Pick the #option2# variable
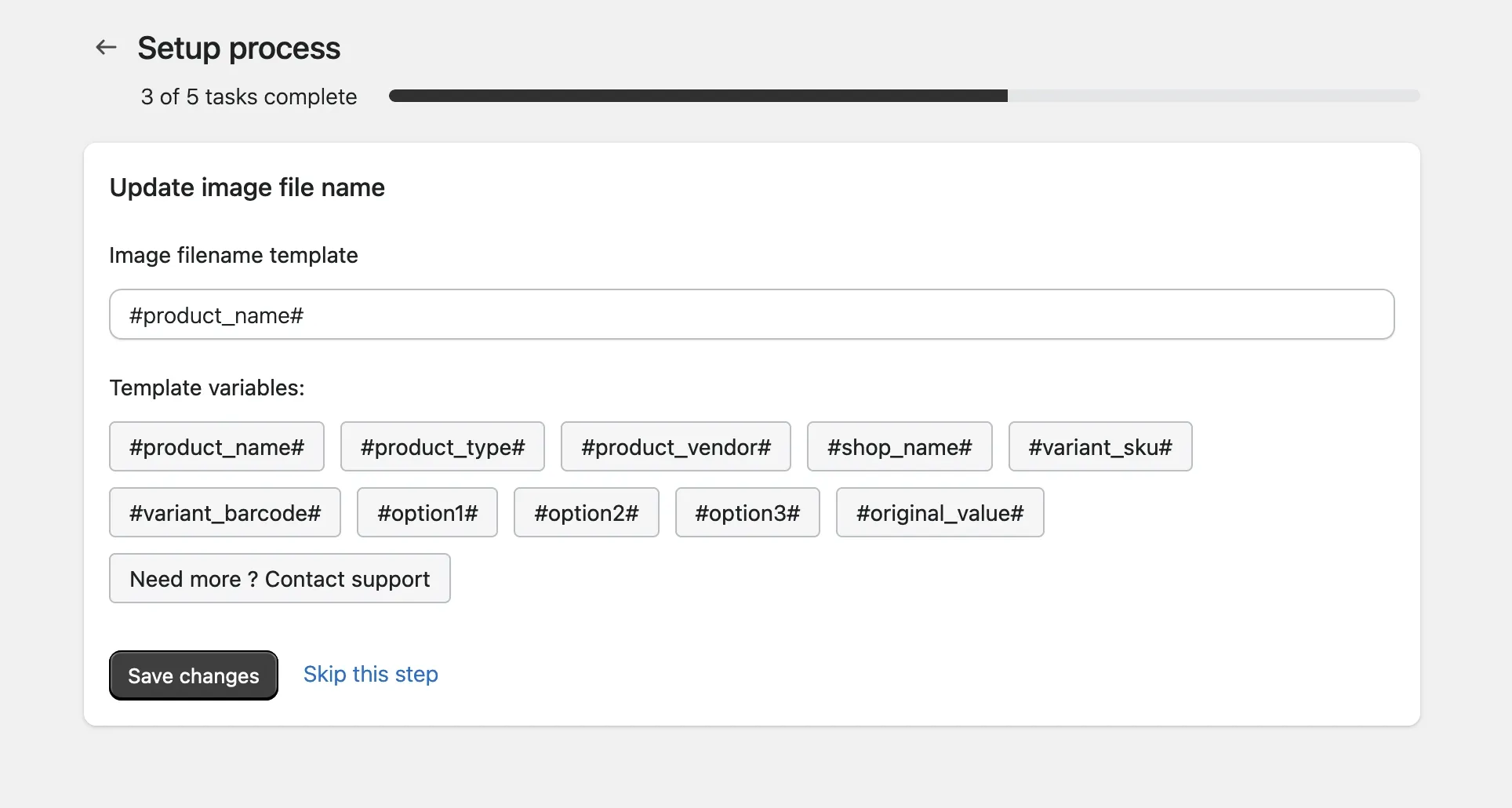Image resolution: width=1512 pixels, height=808 pixels. tap(586, 513)
